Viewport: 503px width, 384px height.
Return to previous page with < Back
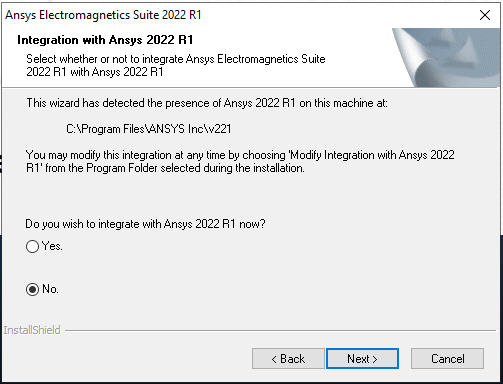click(x=288, y=359)
